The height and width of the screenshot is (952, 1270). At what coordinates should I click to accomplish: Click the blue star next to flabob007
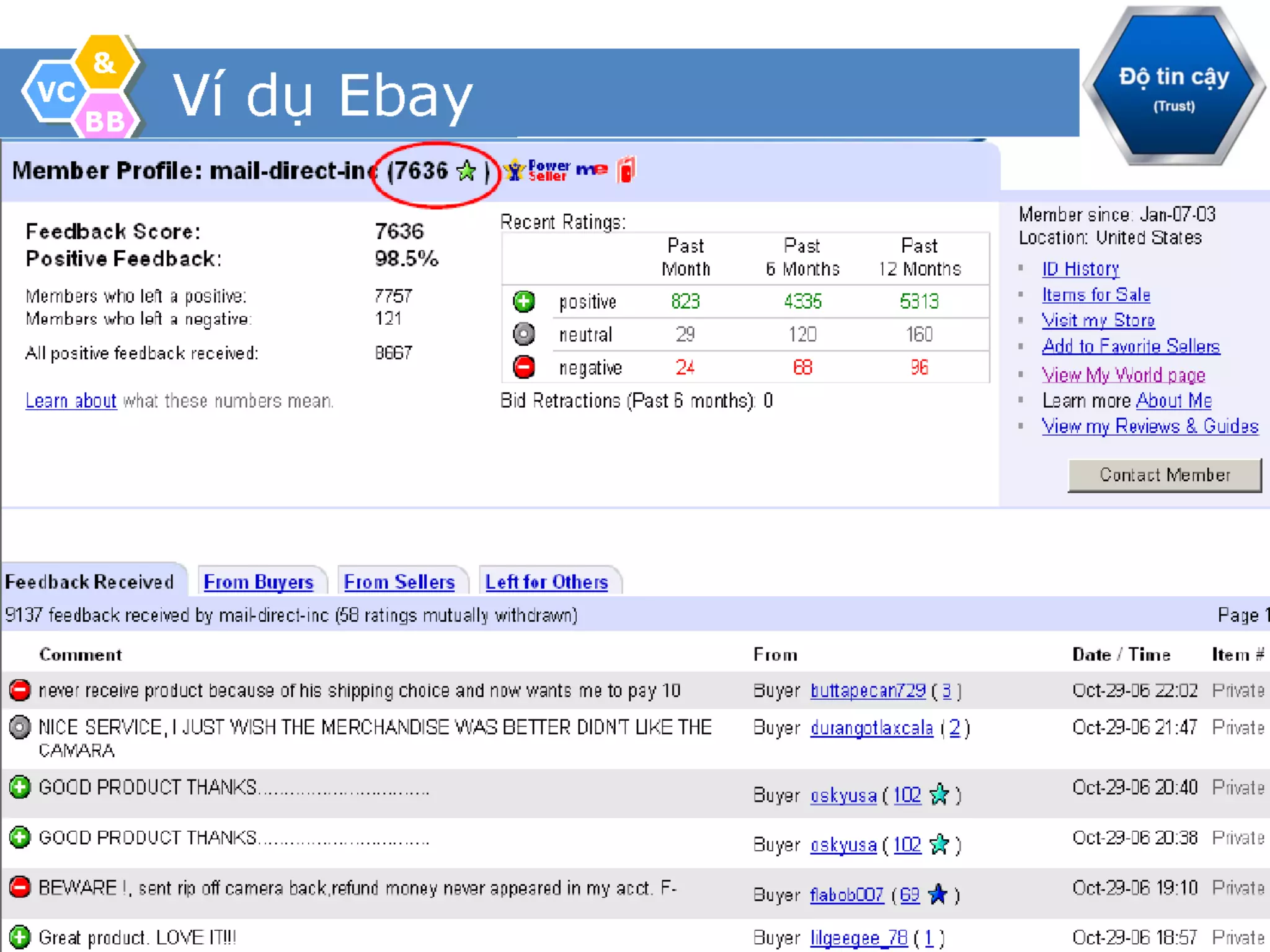click(x=938, y=894)
